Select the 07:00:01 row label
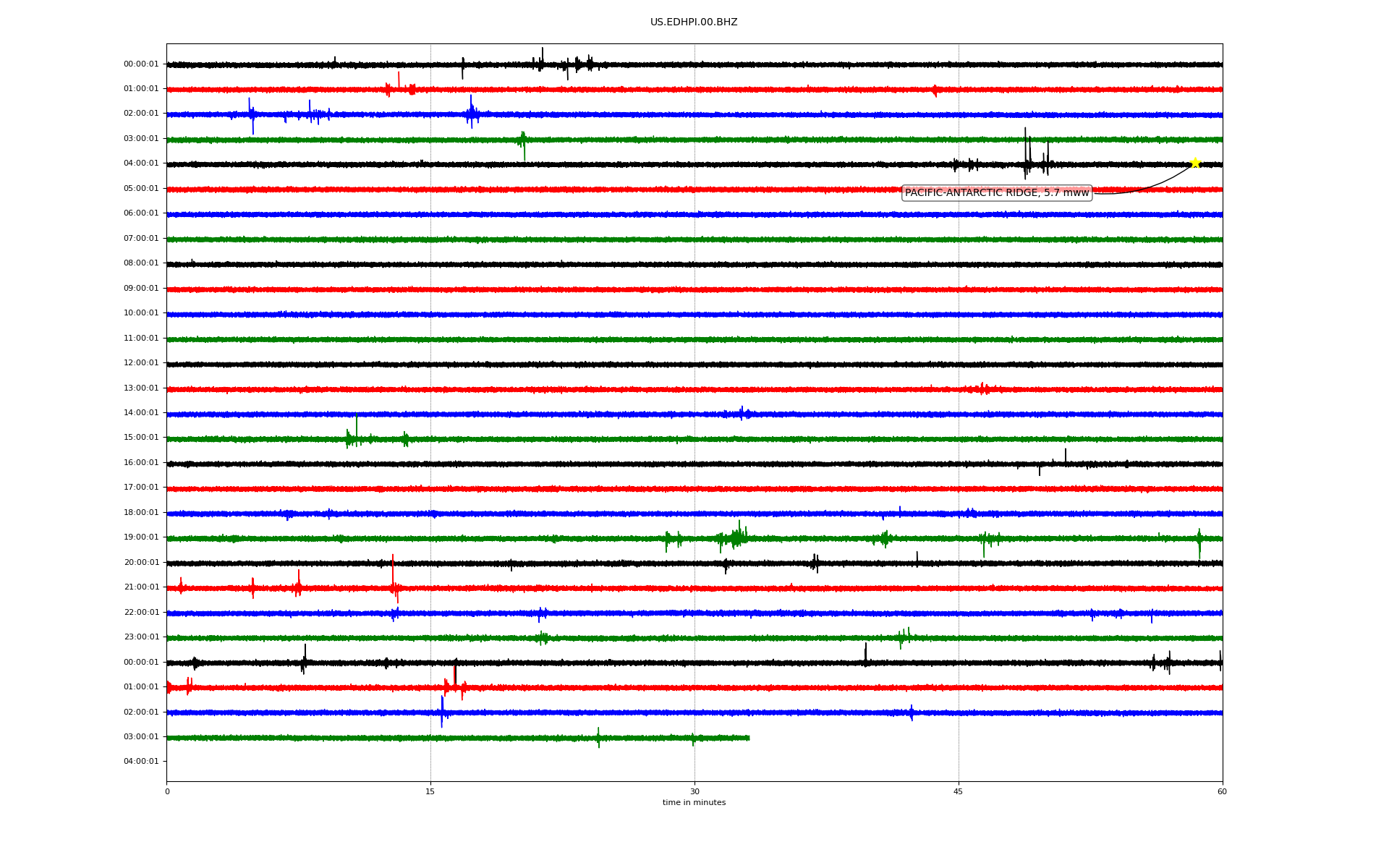 tap(141, 239)
